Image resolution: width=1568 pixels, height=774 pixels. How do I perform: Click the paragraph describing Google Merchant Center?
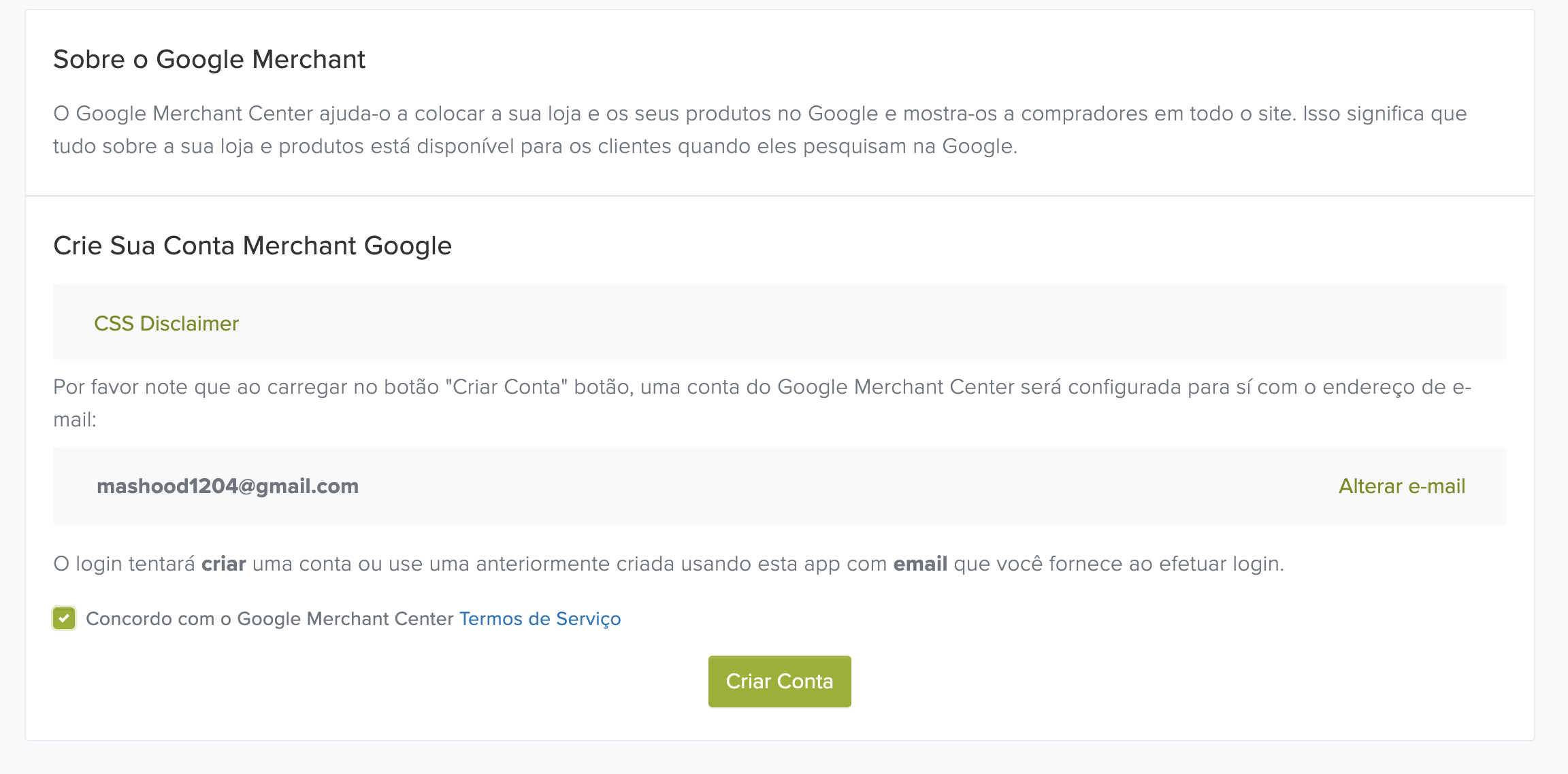(x=759, y=114)
